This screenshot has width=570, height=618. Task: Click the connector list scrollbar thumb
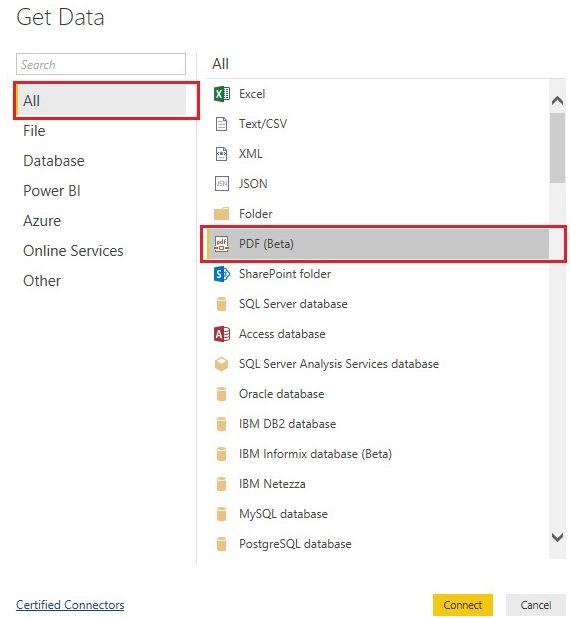557,148
